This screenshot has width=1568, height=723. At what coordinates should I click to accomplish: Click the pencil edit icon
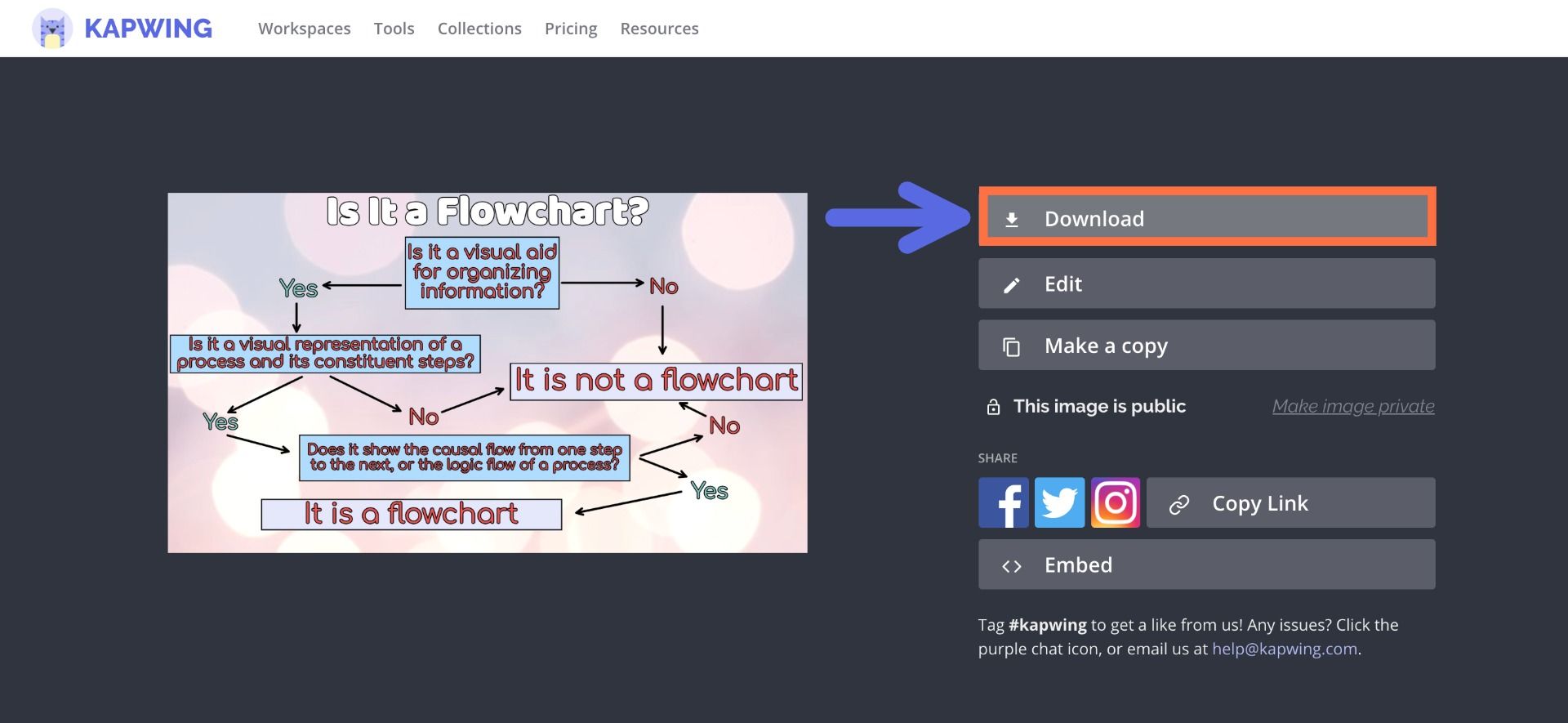point(1011,284)
